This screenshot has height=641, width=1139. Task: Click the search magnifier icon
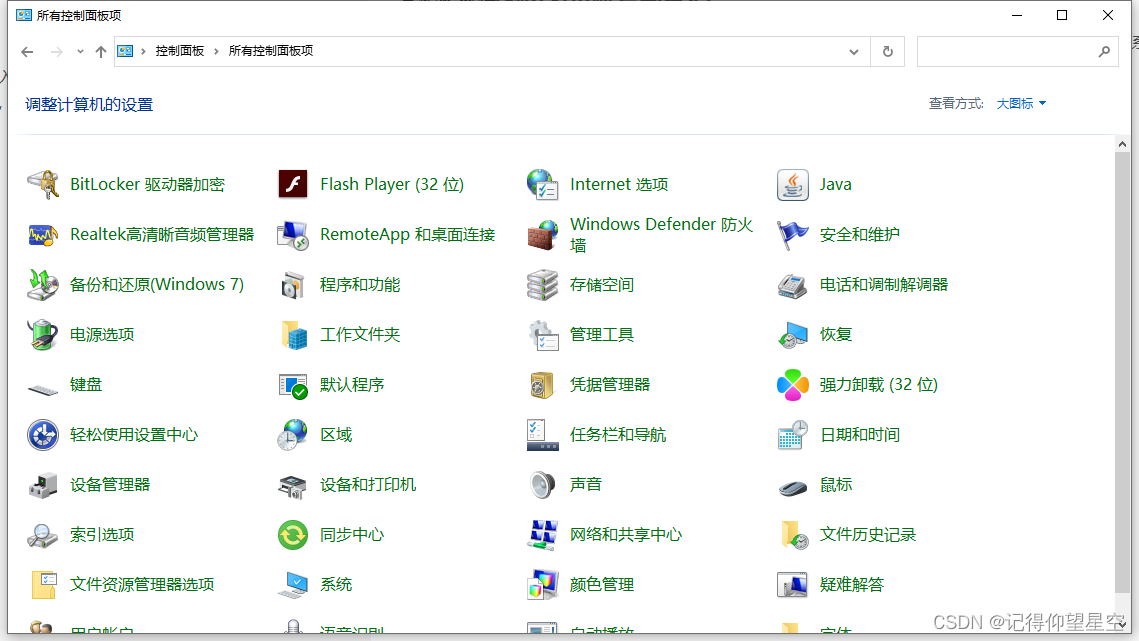[1104, 52]
